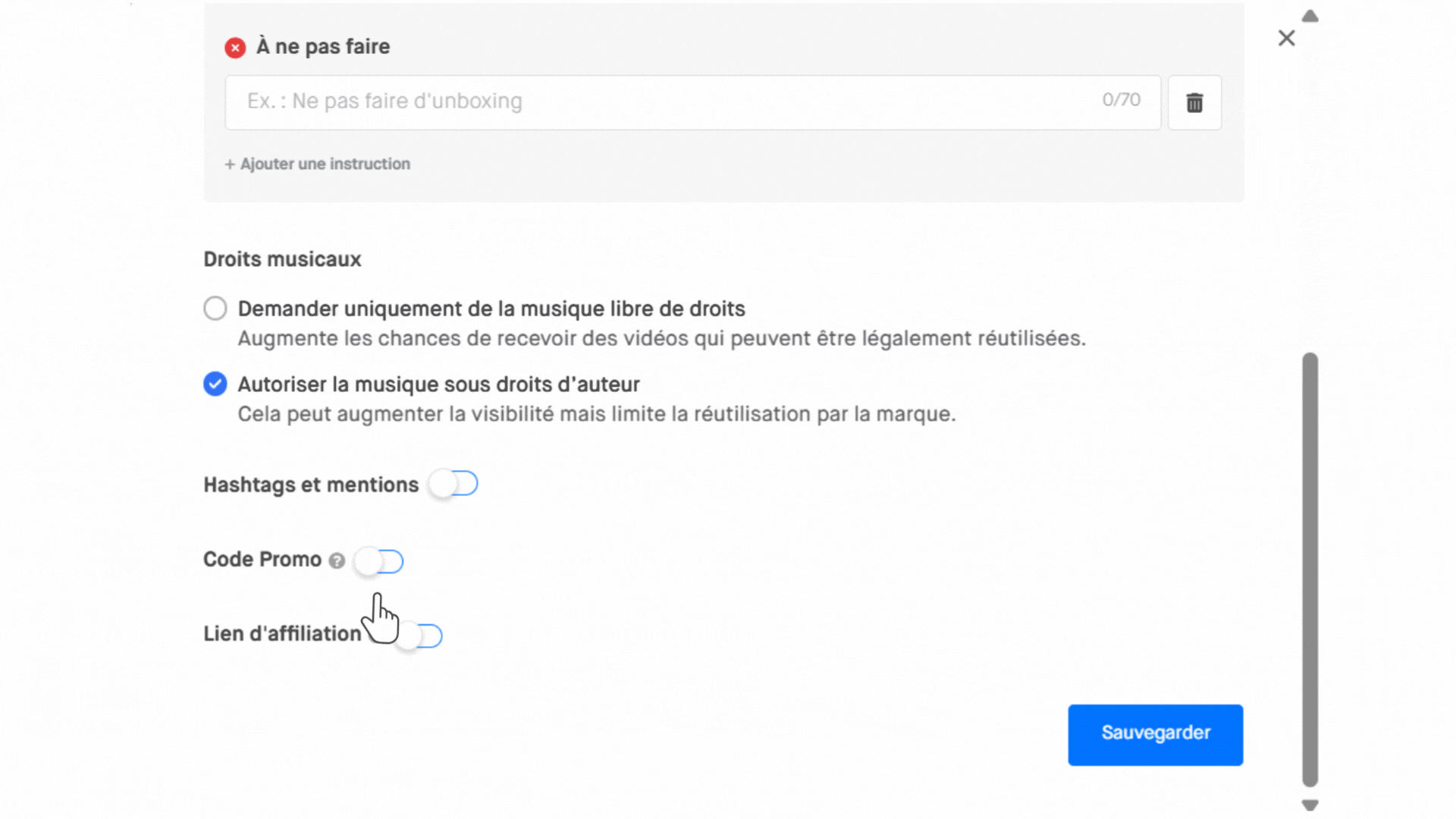Screen dimensions: 1456x819
Task: Click the vertical scrollbar thumb
Action: 1310,569
